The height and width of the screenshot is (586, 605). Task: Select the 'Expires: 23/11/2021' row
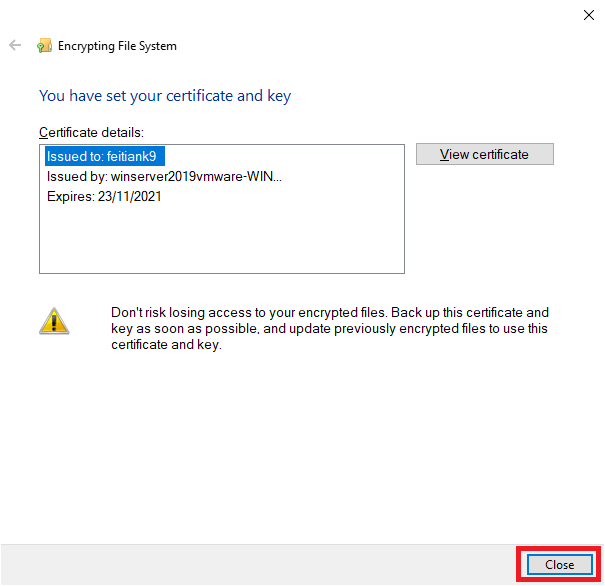pyautogui.click(x=104, y=196)
